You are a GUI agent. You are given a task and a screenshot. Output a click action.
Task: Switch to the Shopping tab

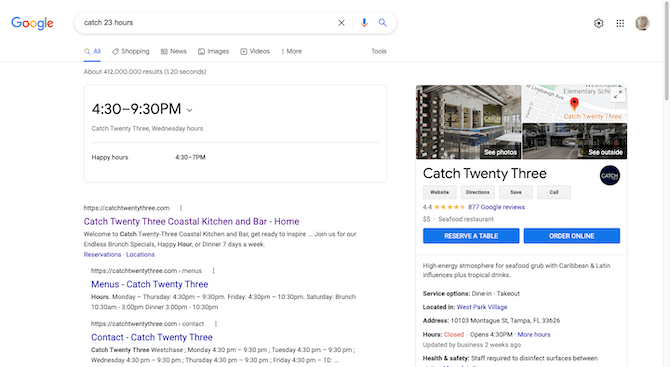pos(131,51)
